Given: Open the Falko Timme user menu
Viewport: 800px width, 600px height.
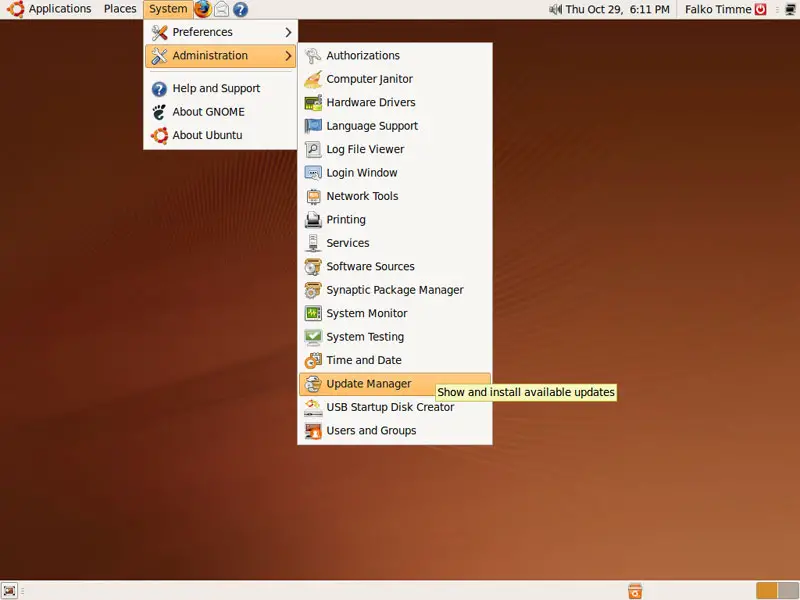Looking at the screenshot, I should click(x=718, y=9).
